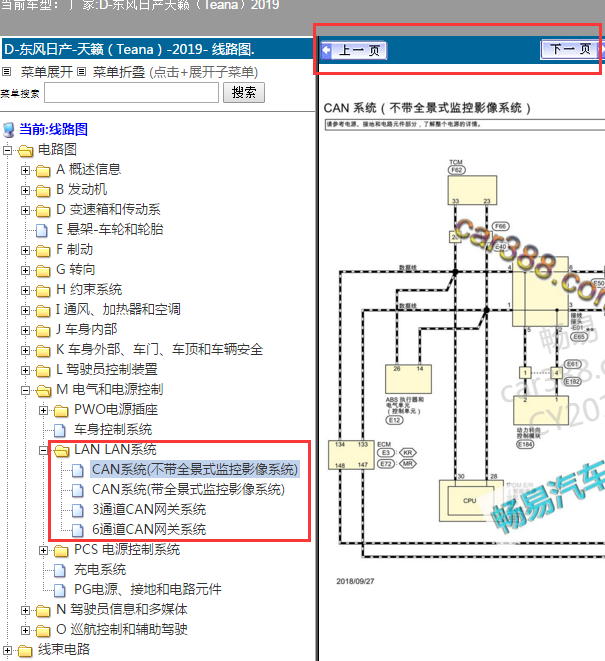Click the folder icon of PCS 电源控制系统
This screenshot has height=661, width=605.
coord(61,551)
